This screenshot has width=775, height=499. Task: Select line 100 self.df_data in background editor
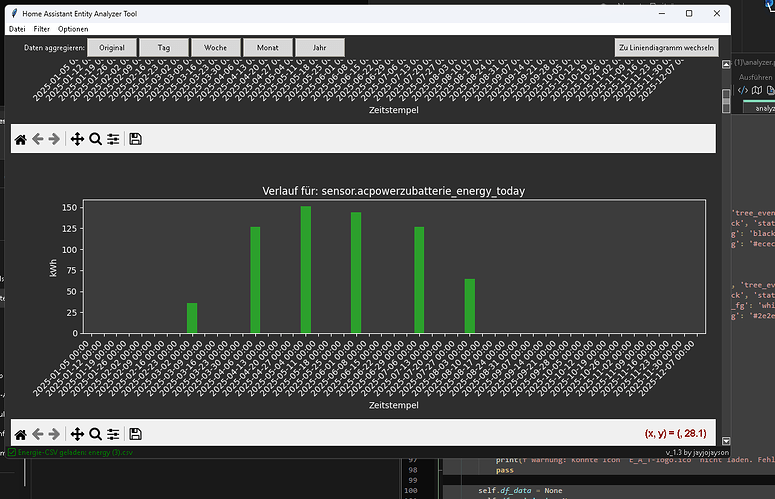coord(520,491)
